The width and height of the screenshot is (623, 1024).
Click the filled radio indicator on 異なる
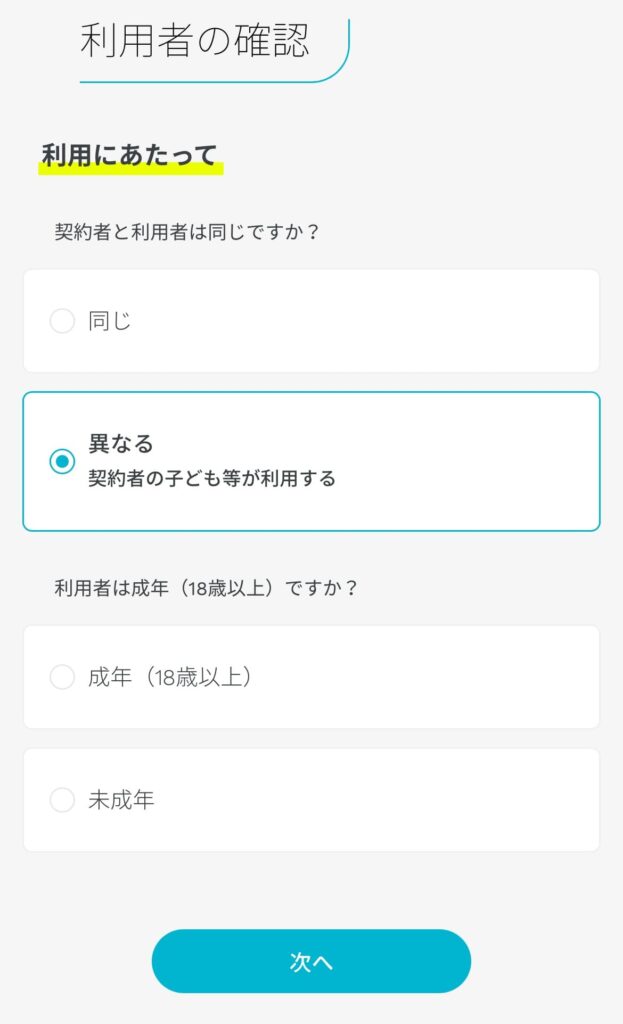[62, 460]
